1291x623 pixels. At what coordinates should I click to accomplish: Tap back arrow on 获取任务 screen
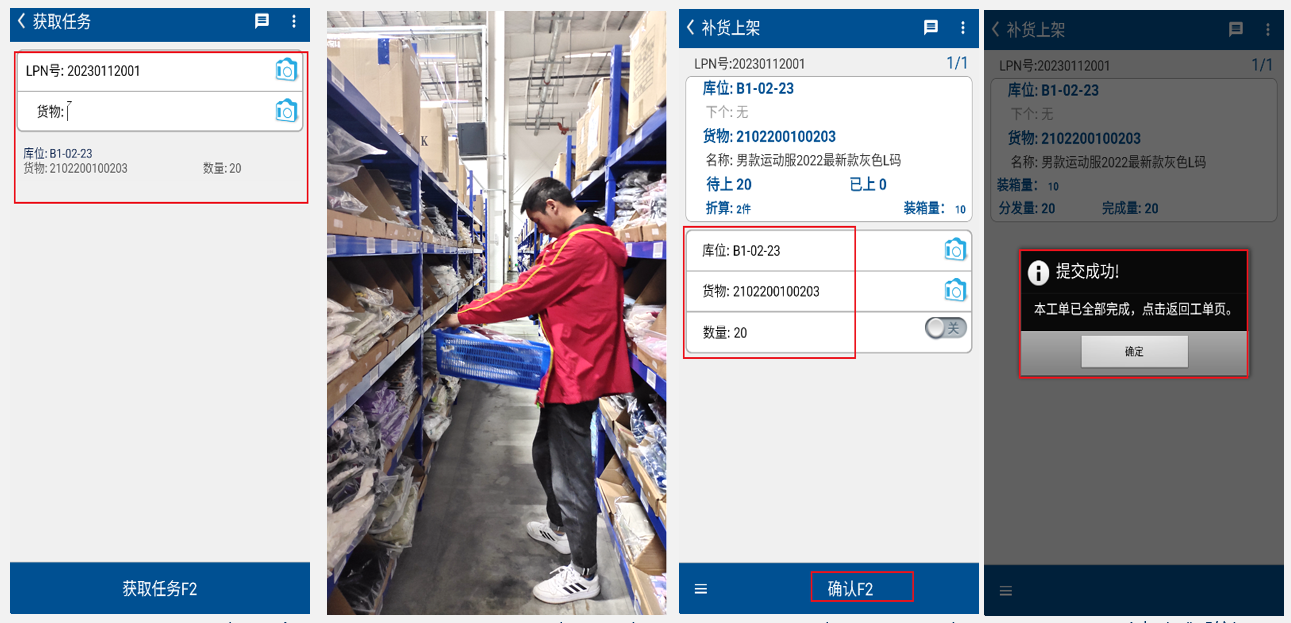tap(21, 21)
